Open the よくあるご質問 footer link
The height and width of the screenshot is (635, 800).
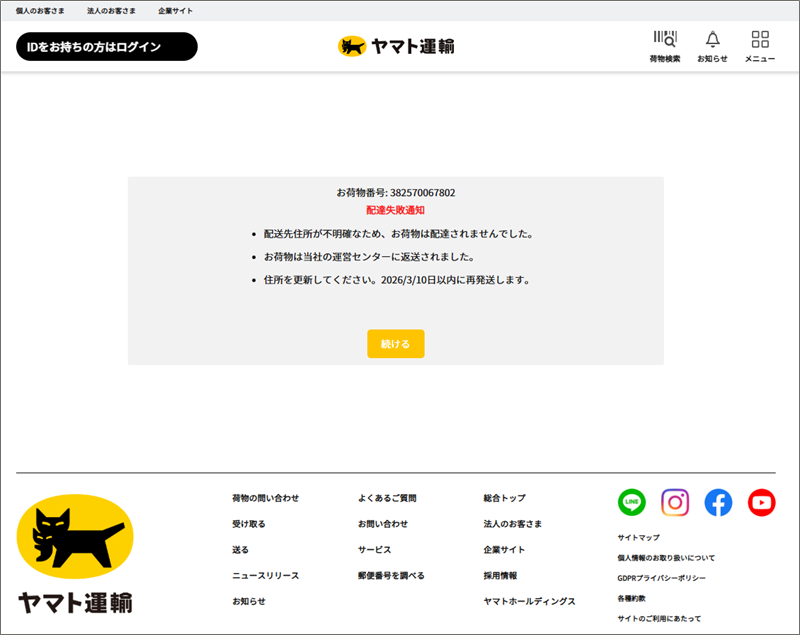pyautogui.click(x=387, y=498)
